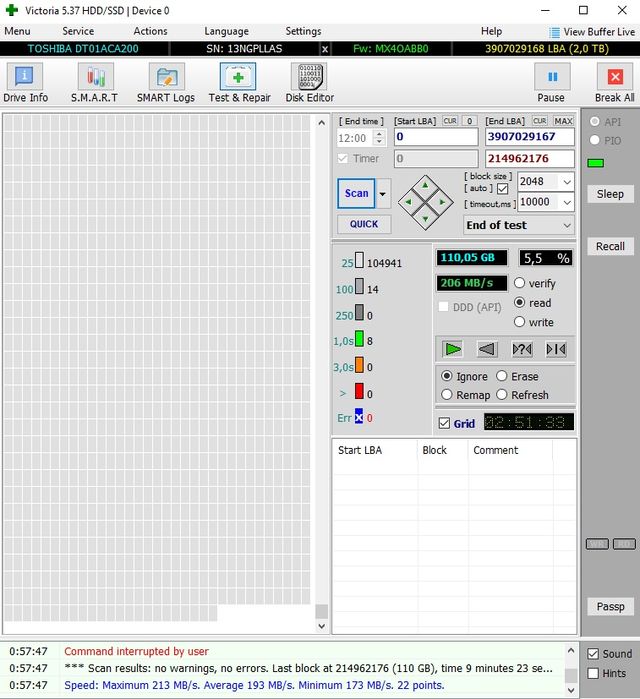Click the random scan ▷?◁ button
Viewport: 640px width, 699px height.
522,349
